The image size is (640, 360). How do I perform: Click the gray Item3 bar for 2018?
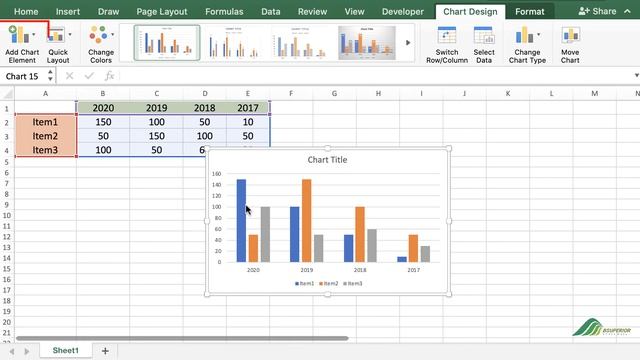click(x=372, y=245)
